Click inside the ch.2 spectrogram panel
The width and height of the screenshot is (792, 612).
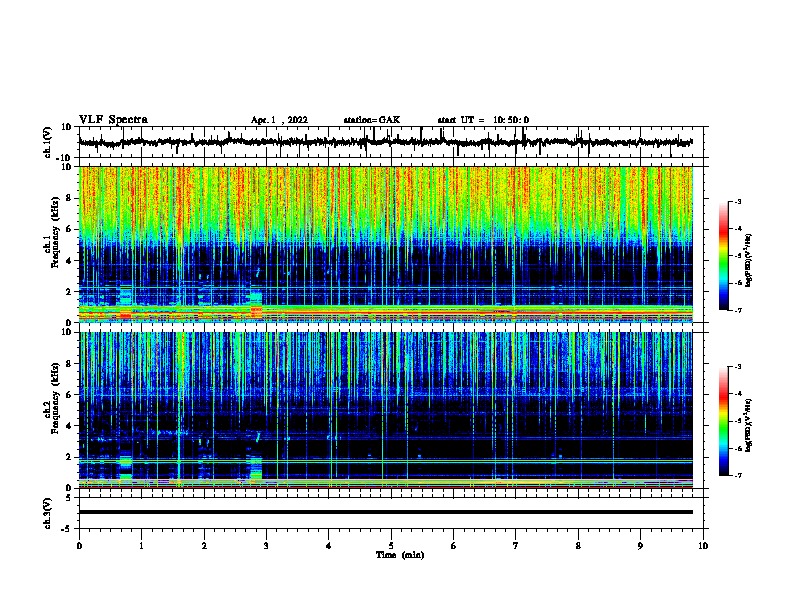tap(385, 410)
